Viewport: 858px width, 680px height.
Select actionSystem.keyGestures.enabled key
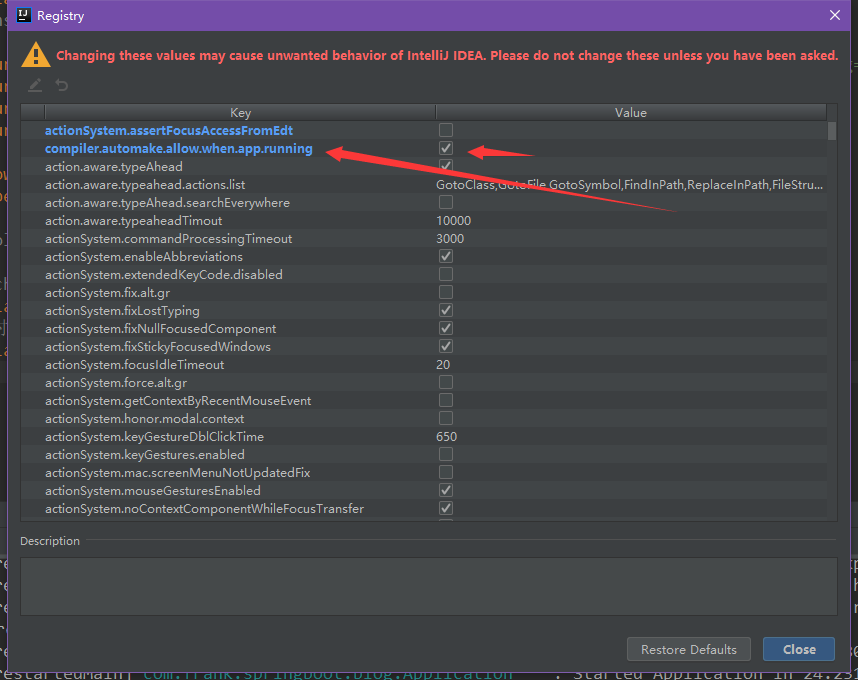[144, 455]
